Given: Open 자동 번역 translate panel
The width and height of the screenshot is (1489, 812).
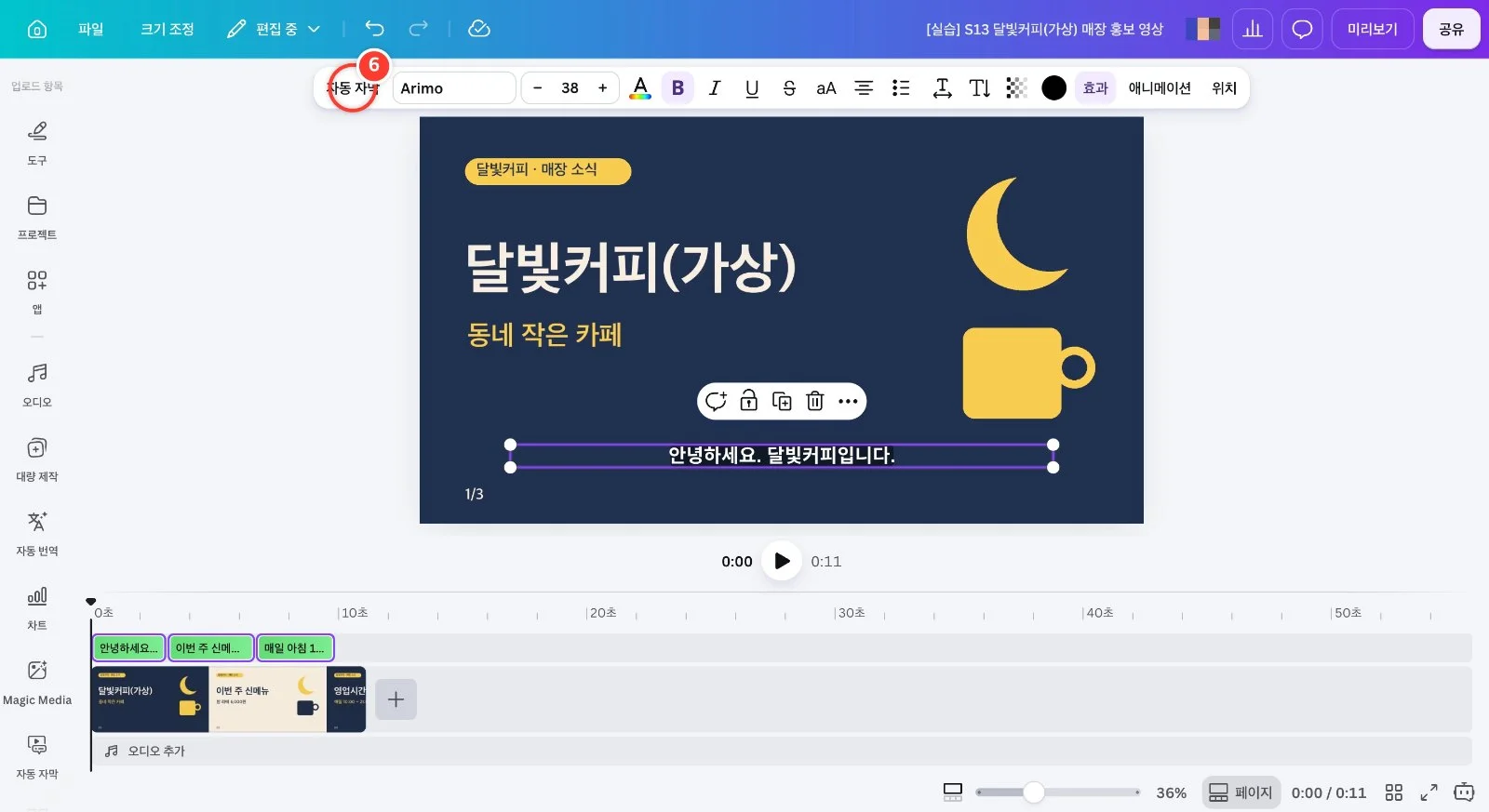Looking at the screenshot, I should (37, 534).
